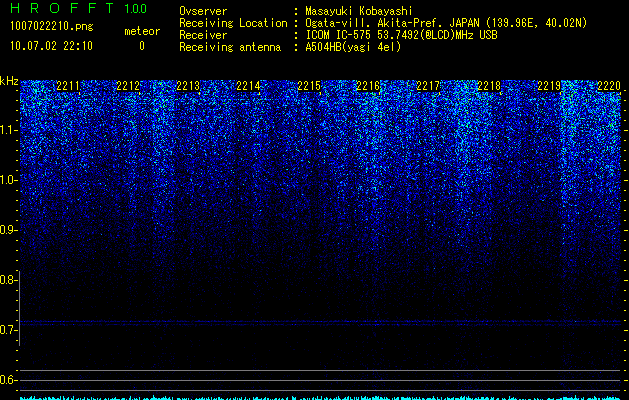This screenshot has height=400, width=629.
Task: Click time marker 2215
Action: click(x=309, y=86)
